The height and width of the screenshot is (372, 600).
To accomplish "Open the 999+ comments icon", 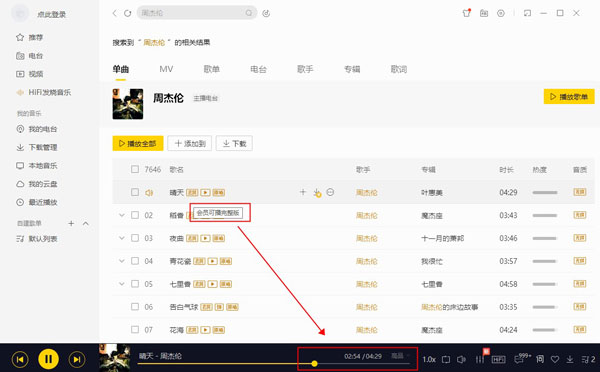I will coord(522,359).
